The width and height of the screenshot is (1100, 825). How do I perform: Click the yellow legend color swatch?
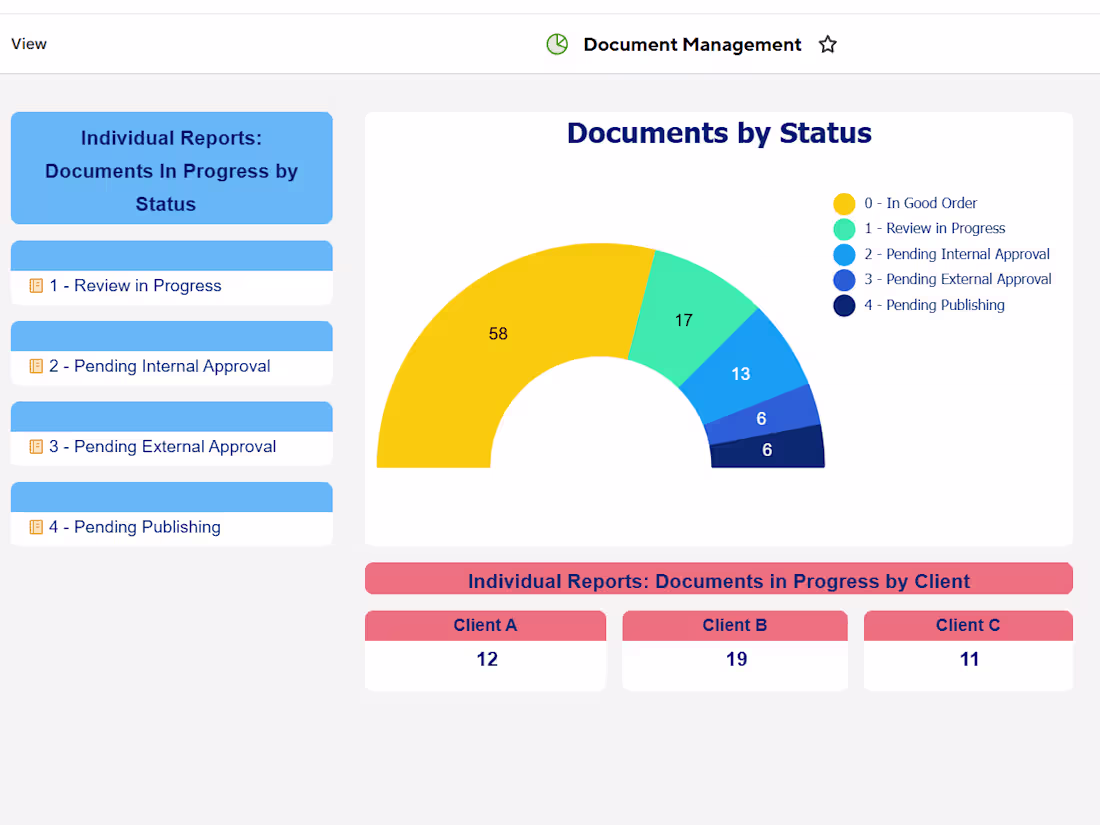(x=845, y=203)
